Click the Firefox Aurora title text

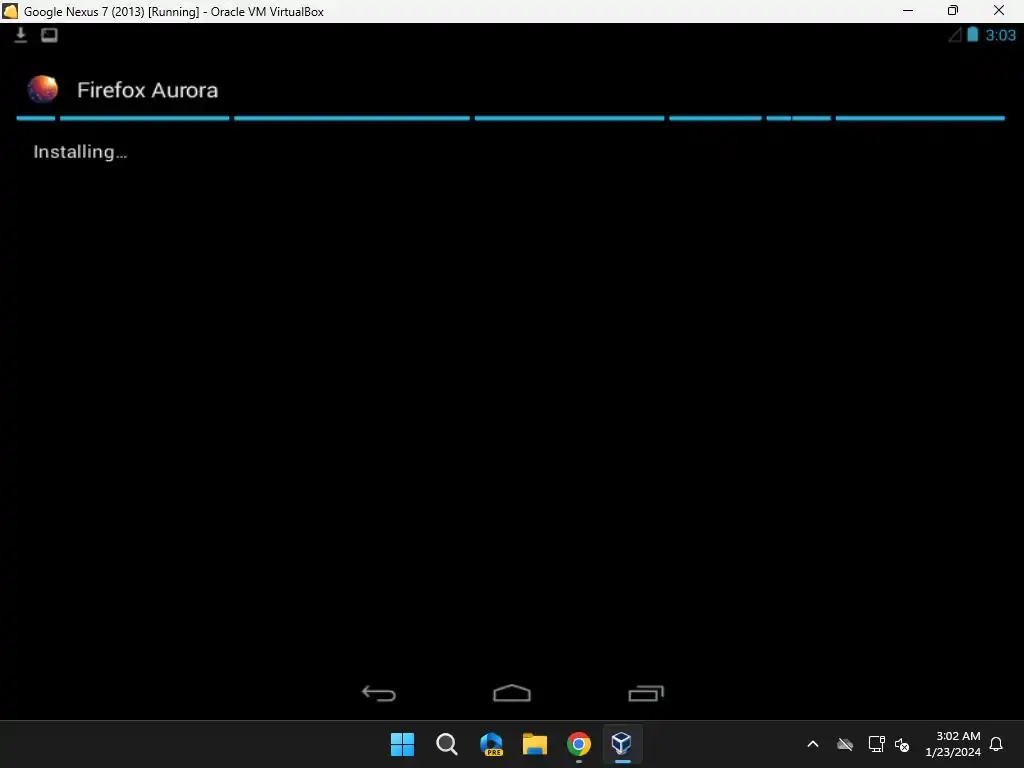click(x=148, y=90)
